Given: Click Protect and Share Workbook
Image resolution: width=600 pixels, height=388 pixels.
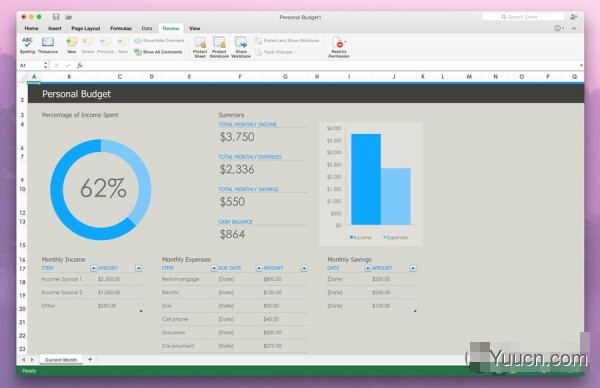Looking at the screenshot, I should point(287,41).
